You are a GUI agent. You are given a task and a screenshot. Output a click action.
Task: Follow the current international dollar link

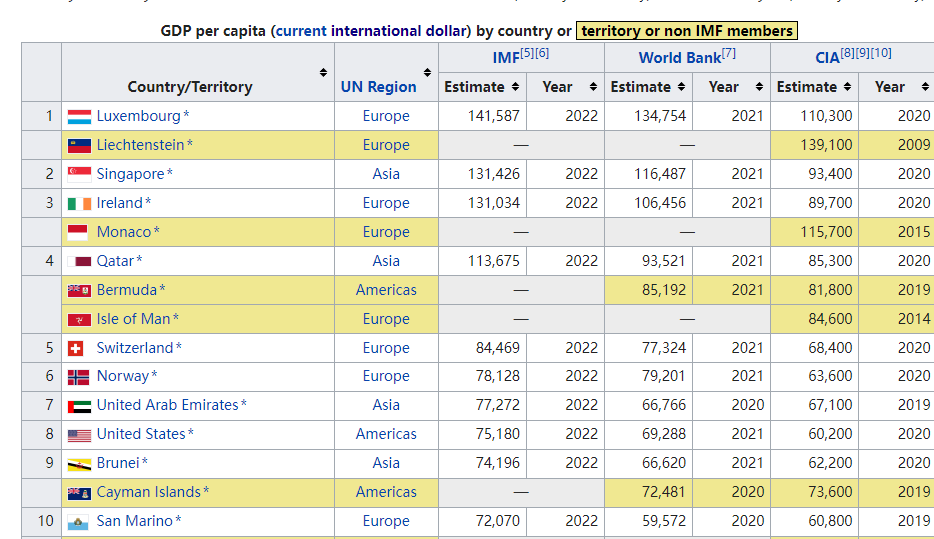tap(372, 31)
